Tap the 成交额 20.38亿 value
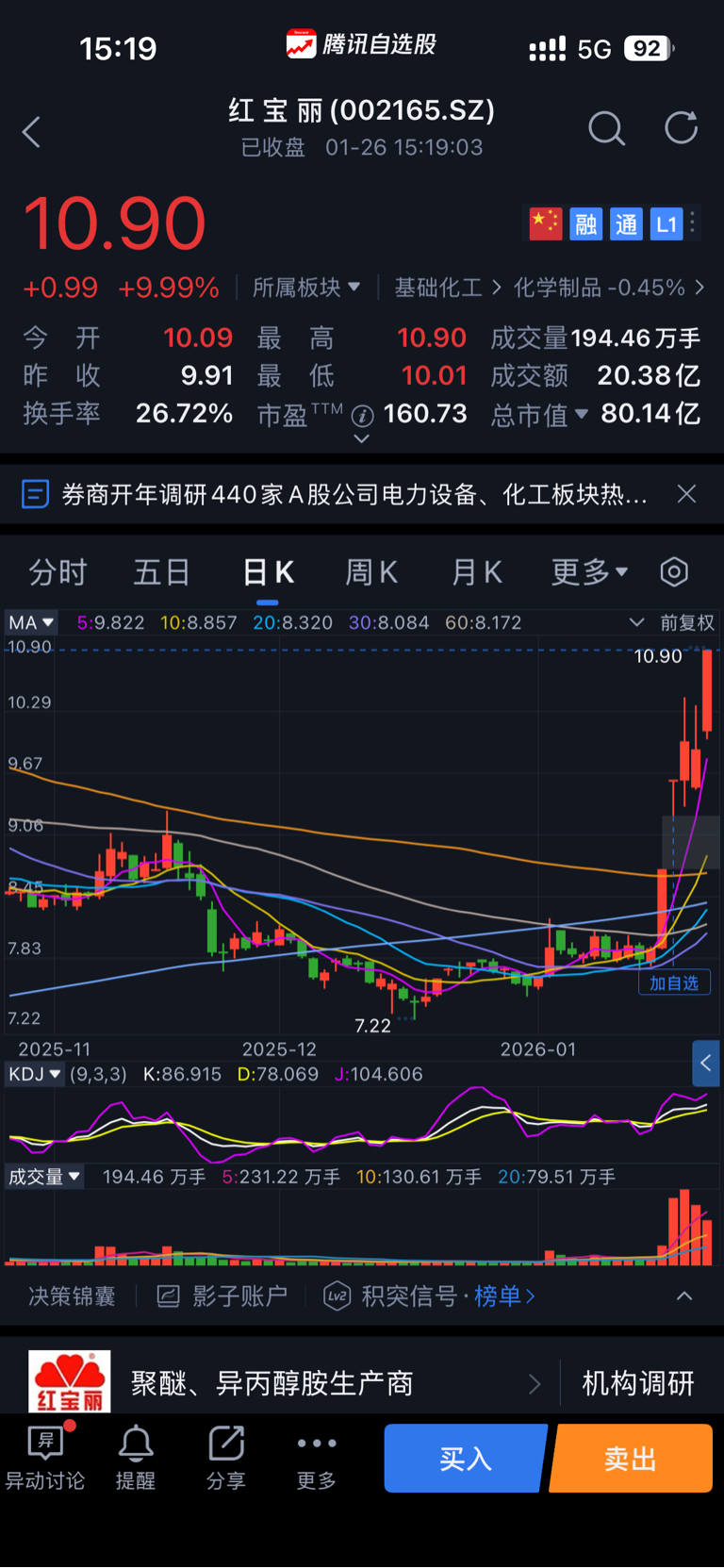 point(649,376)
